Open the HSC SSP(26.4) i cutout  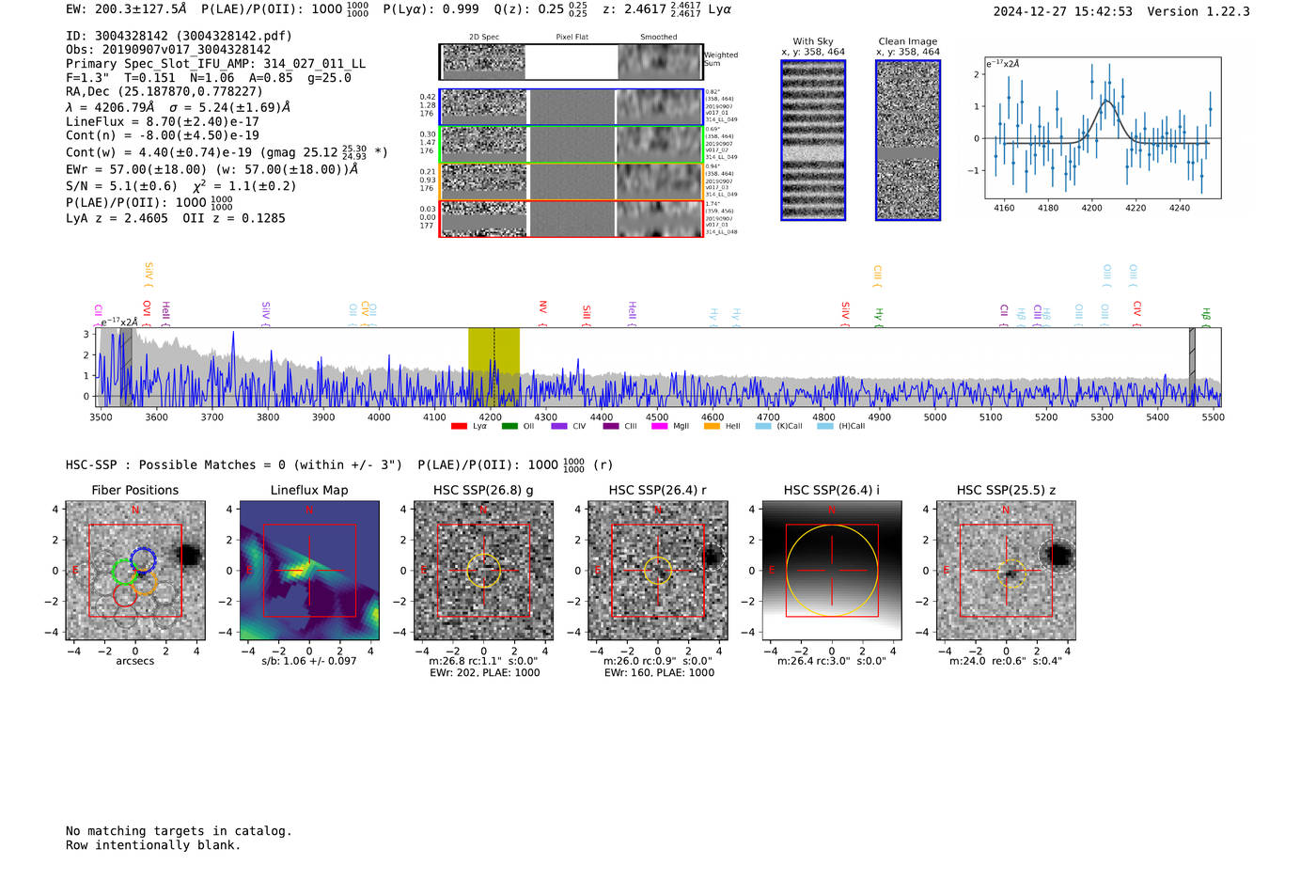(832, 571)
